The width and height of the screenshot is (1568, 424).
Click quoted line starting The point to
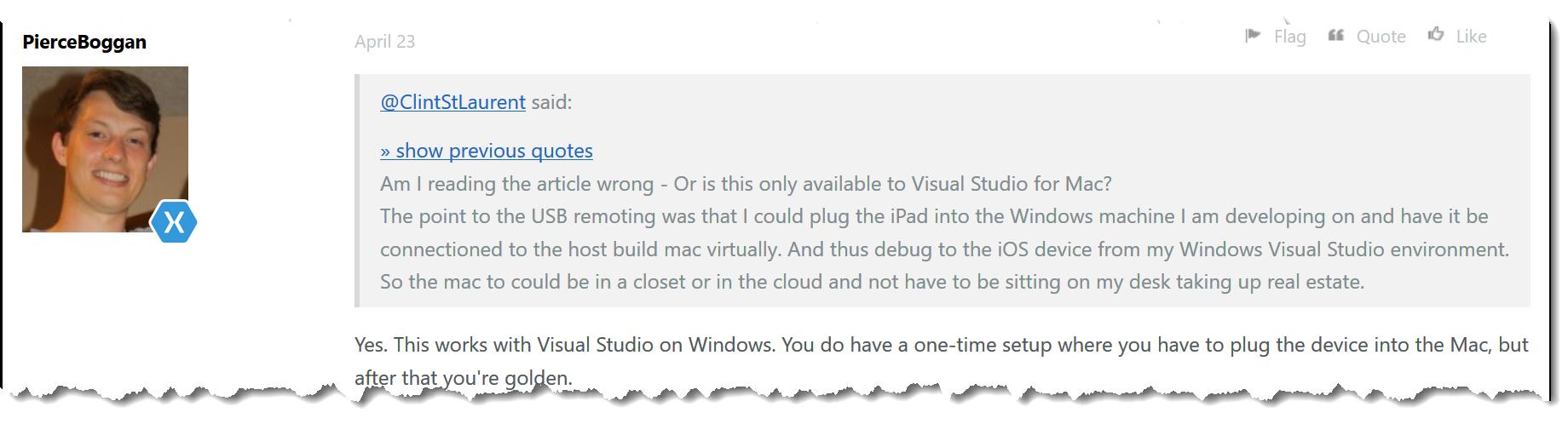(x=934, y=216)
